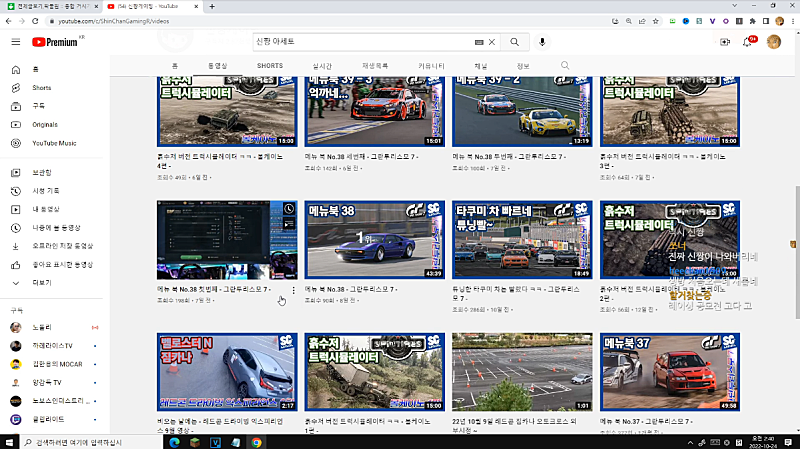The image size is (800, 449).
Task: Open the notifications bell
Action: pos(748,42)
